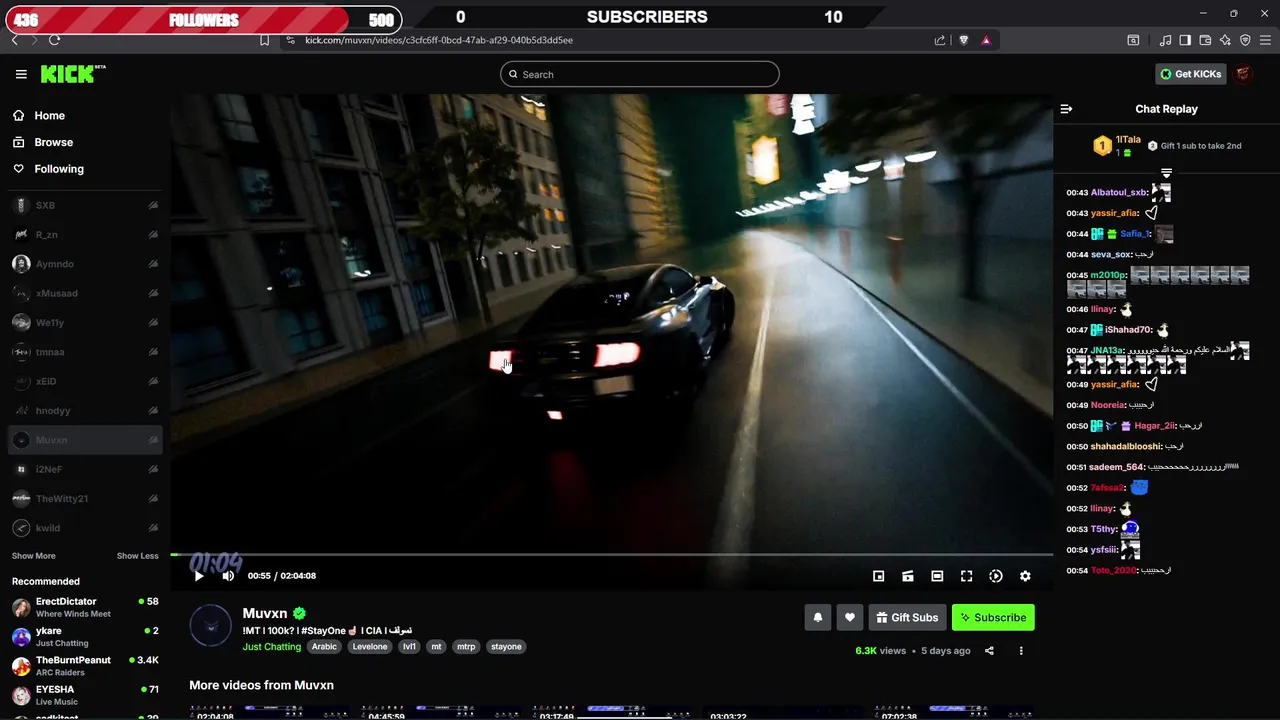Image resolution: width=1280 pixels, height=720 pixels.
Task: Click the Kick logo
Action: [x=73, y=74]
